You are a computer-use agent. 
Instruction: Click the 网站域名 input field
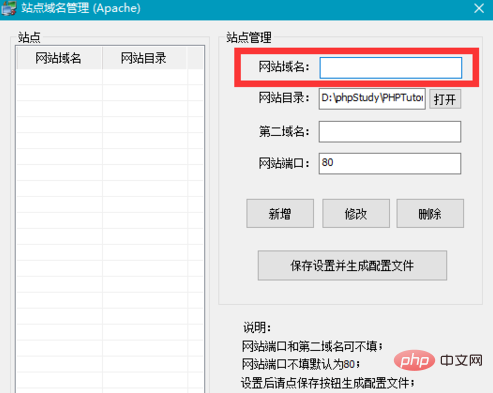391,68
